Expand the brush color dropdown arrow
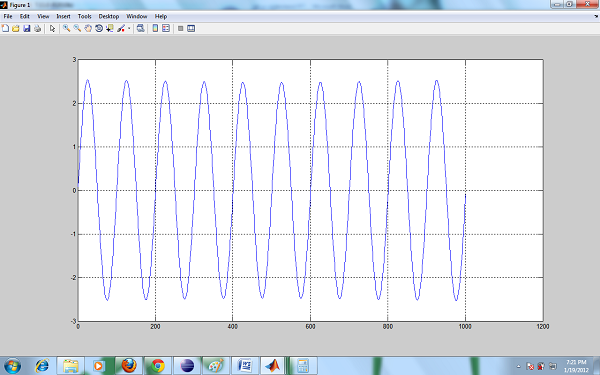 point(129,28)
